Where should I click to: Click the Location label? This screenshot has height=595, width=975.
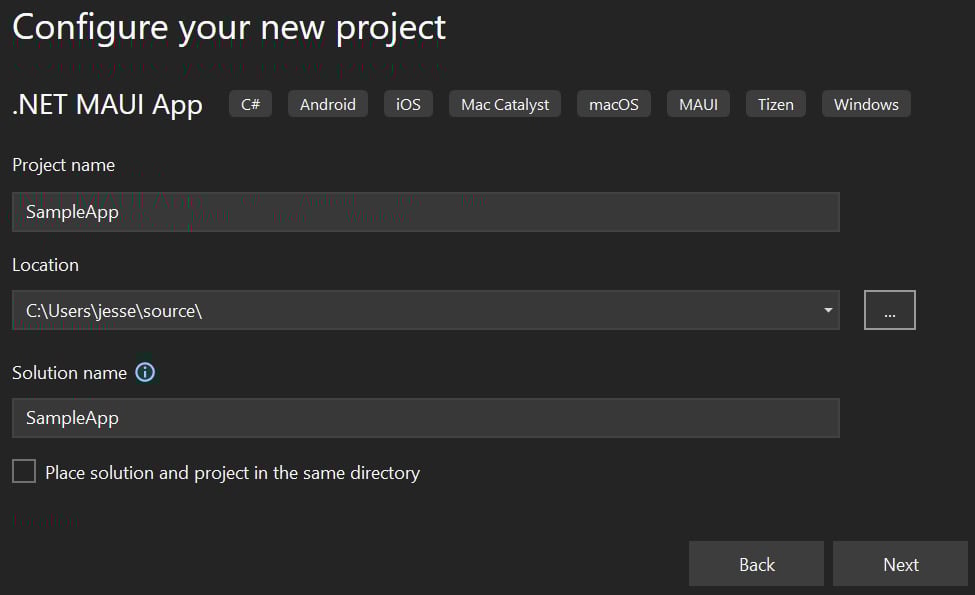click(x=45, y=265)
